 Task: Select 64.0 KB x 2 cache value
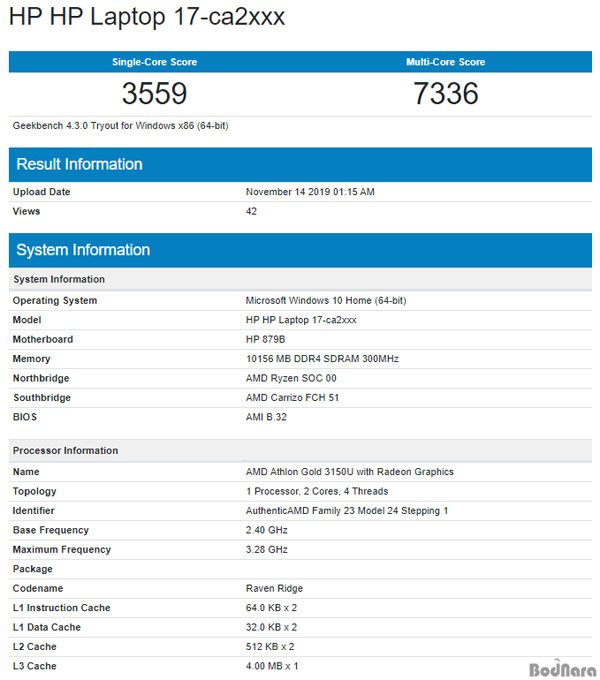(x=271, y=608)
